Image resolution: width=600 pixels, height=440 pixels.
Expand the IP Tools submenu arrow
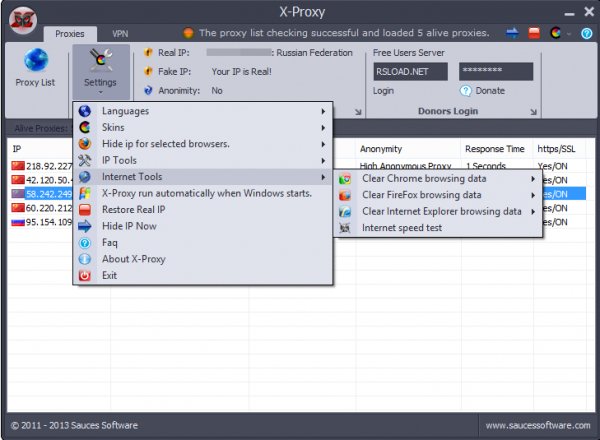coord(323,161)
